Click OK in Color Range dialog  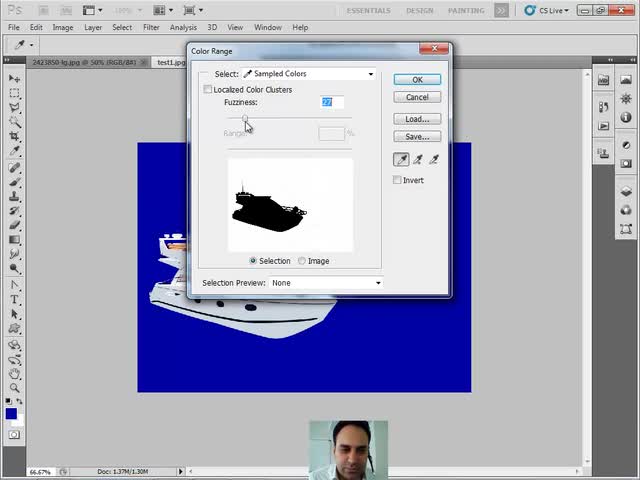point(417,80)
